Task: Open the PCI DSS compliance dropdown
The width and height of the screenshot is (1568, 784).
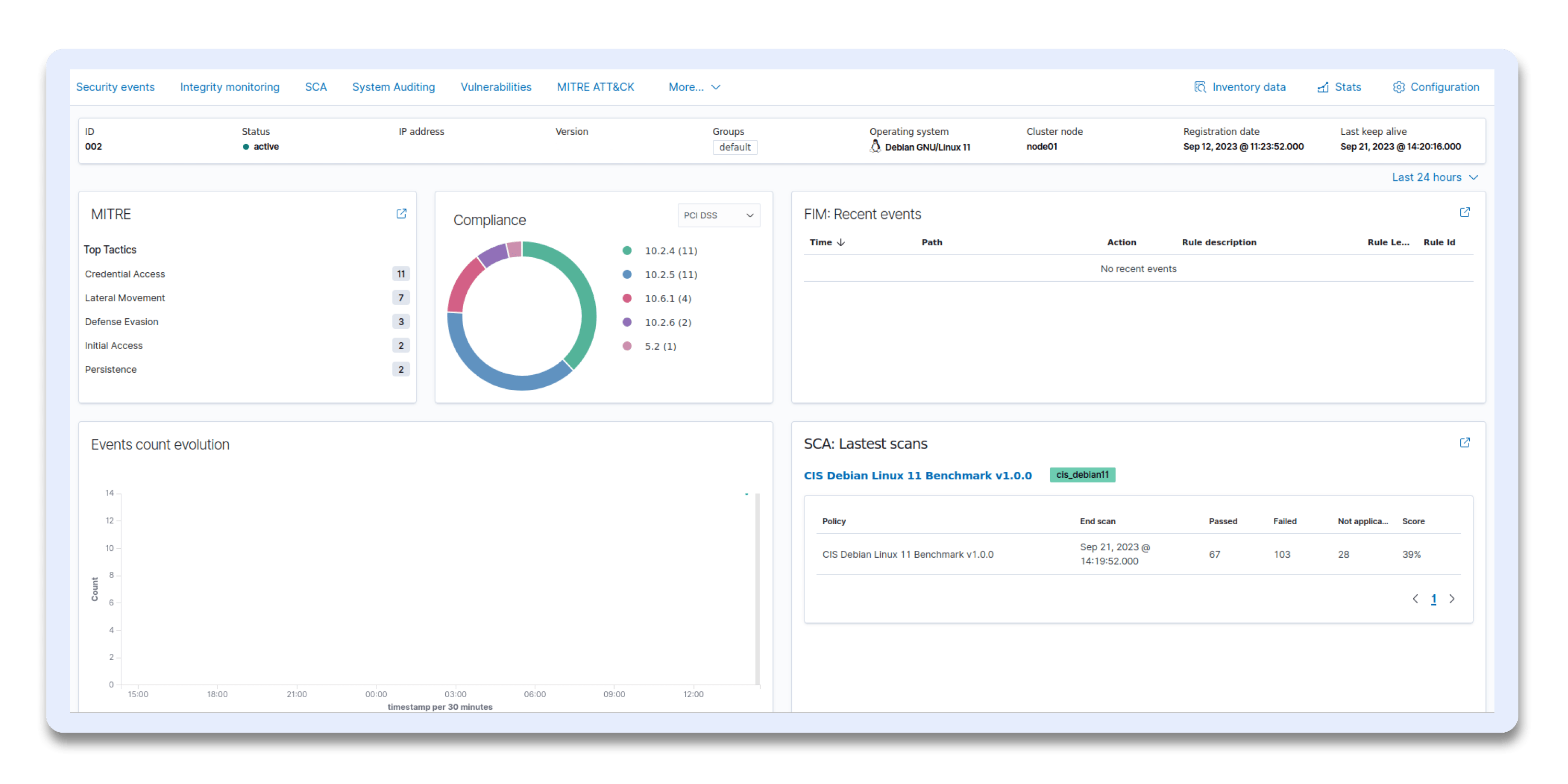Action: coord(718,215)
